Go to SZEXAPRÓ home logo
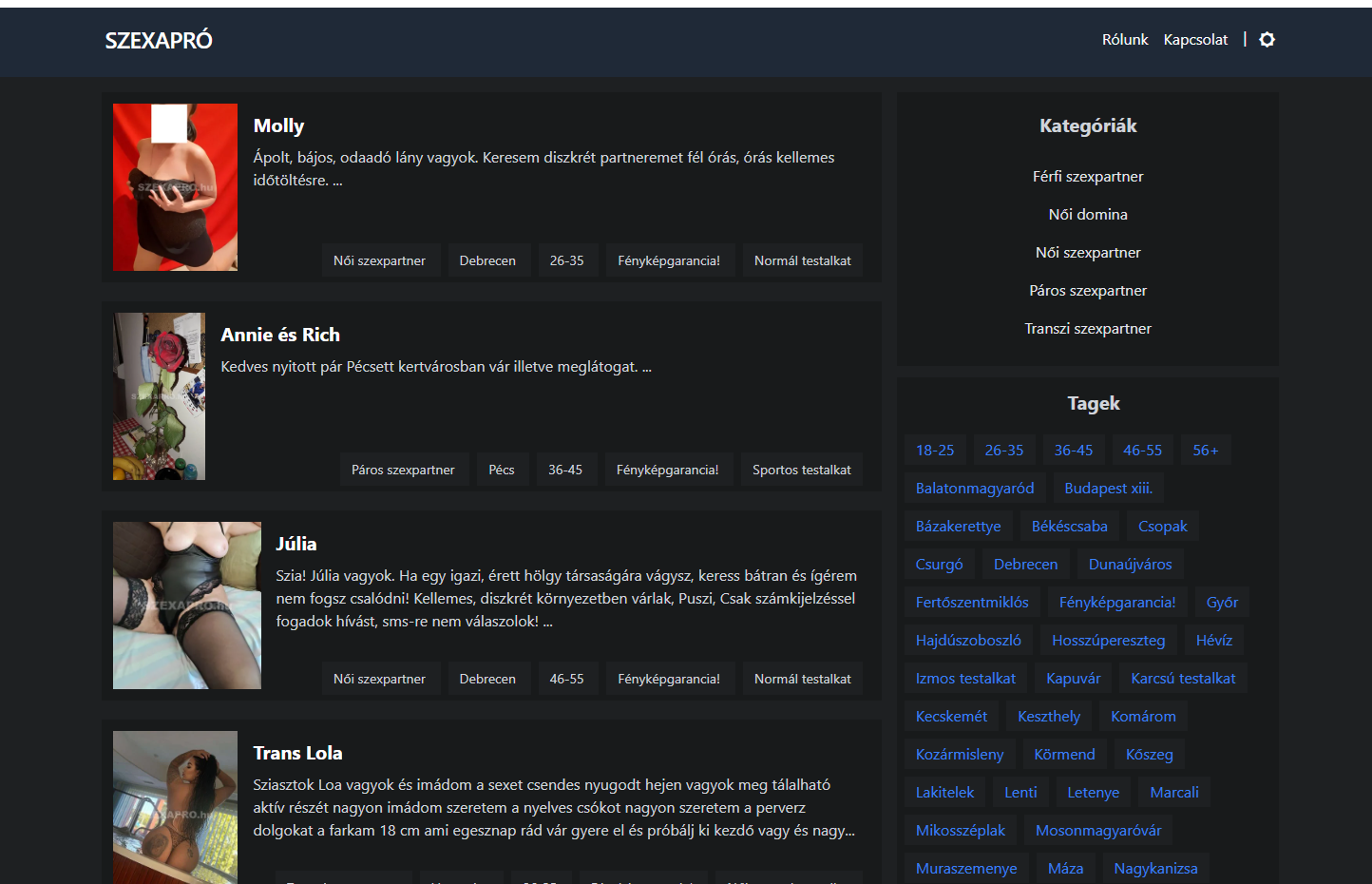 (x=159, y=41)
